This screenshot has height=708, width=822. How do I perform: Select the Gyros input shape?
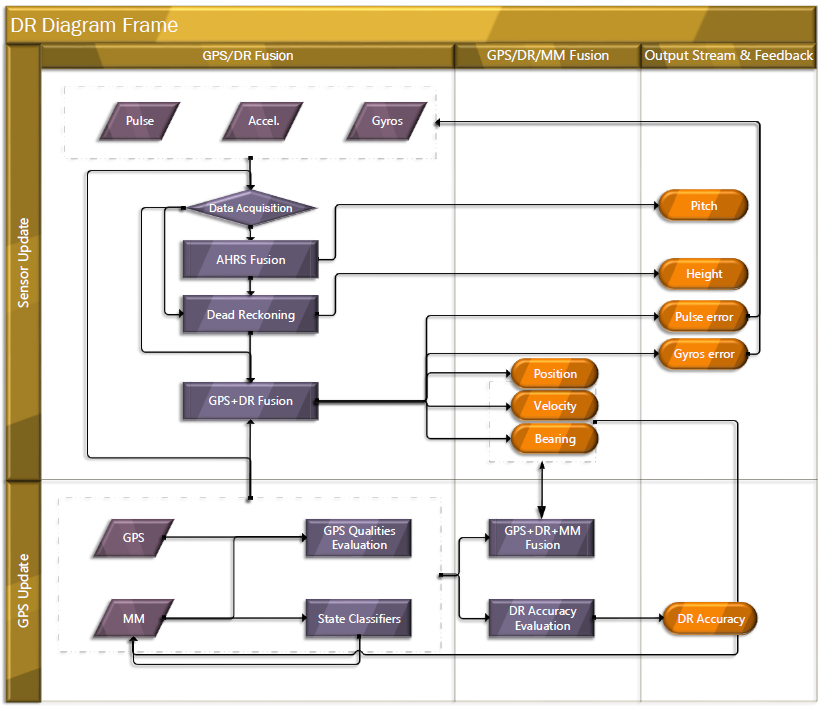(x=387, y=121)
